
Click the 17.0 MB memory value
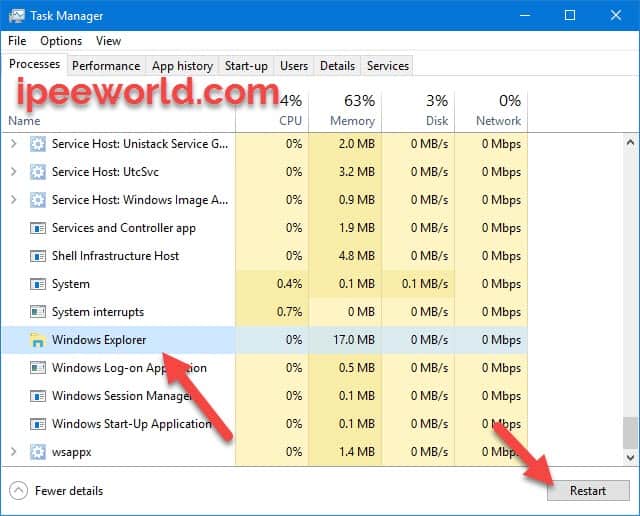354,340
